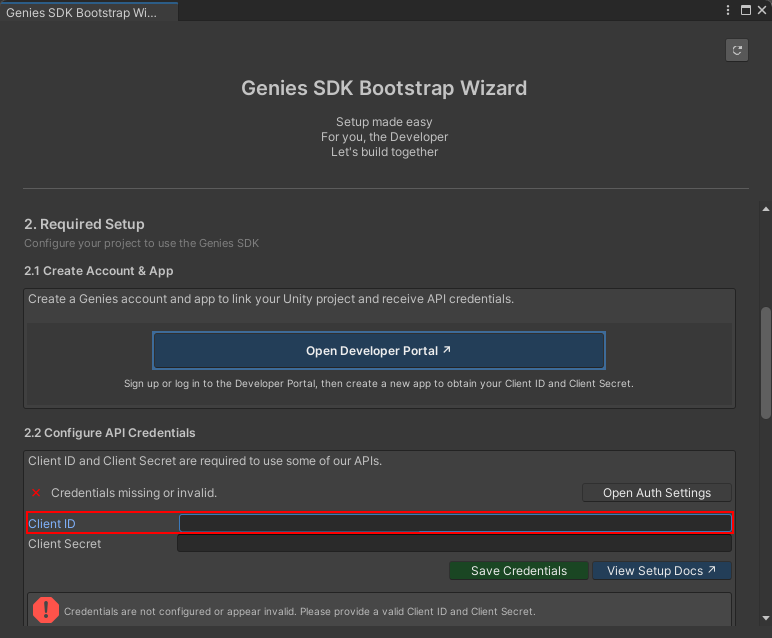Image resolution: width=772 pixels, height=638 pixels.
Task: Maximize the Bootstrap Wizard window
Action: tap(746, 10)
